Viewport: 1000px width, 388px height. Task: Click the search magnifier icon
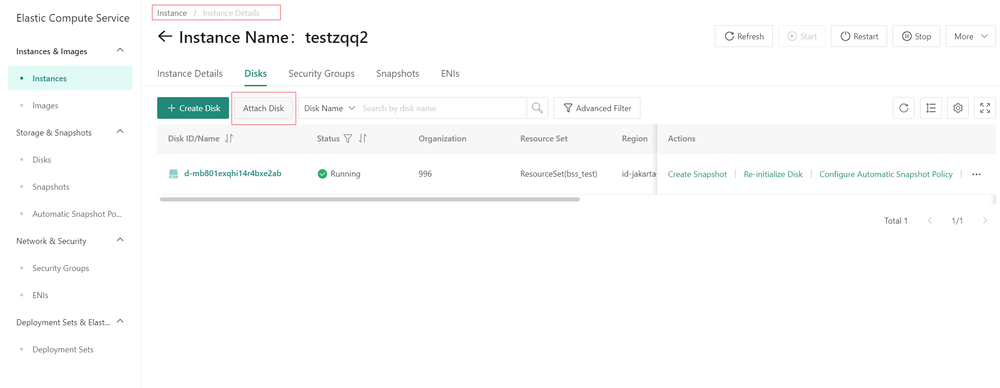[x=538, y=108]
